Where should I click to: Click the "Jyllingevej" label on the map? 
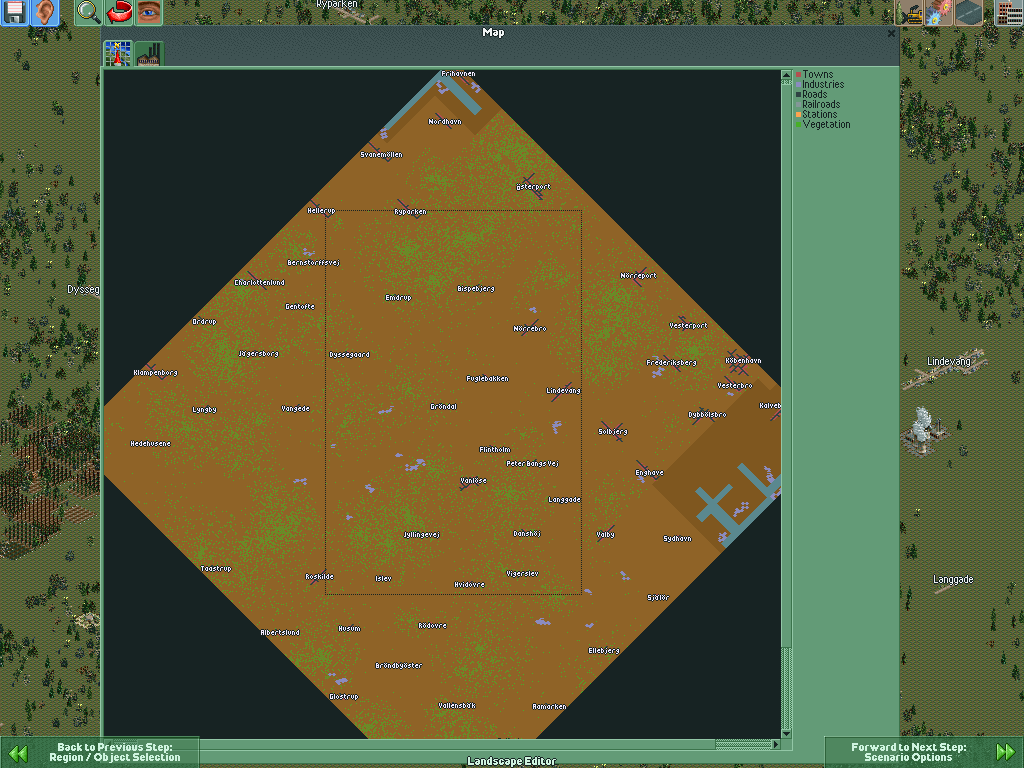tap(422, 534)
